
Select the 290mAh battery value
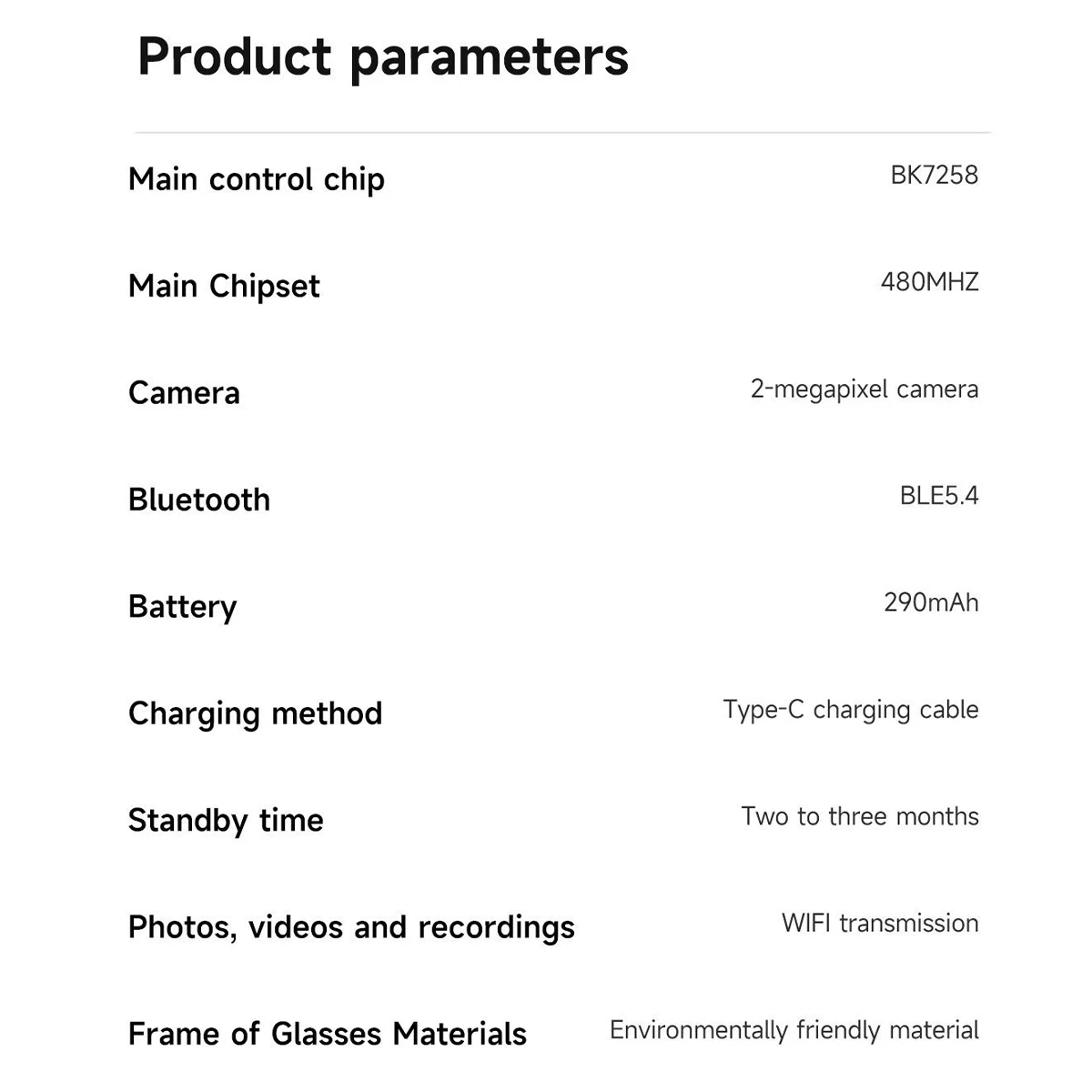[x=931, y=602]
